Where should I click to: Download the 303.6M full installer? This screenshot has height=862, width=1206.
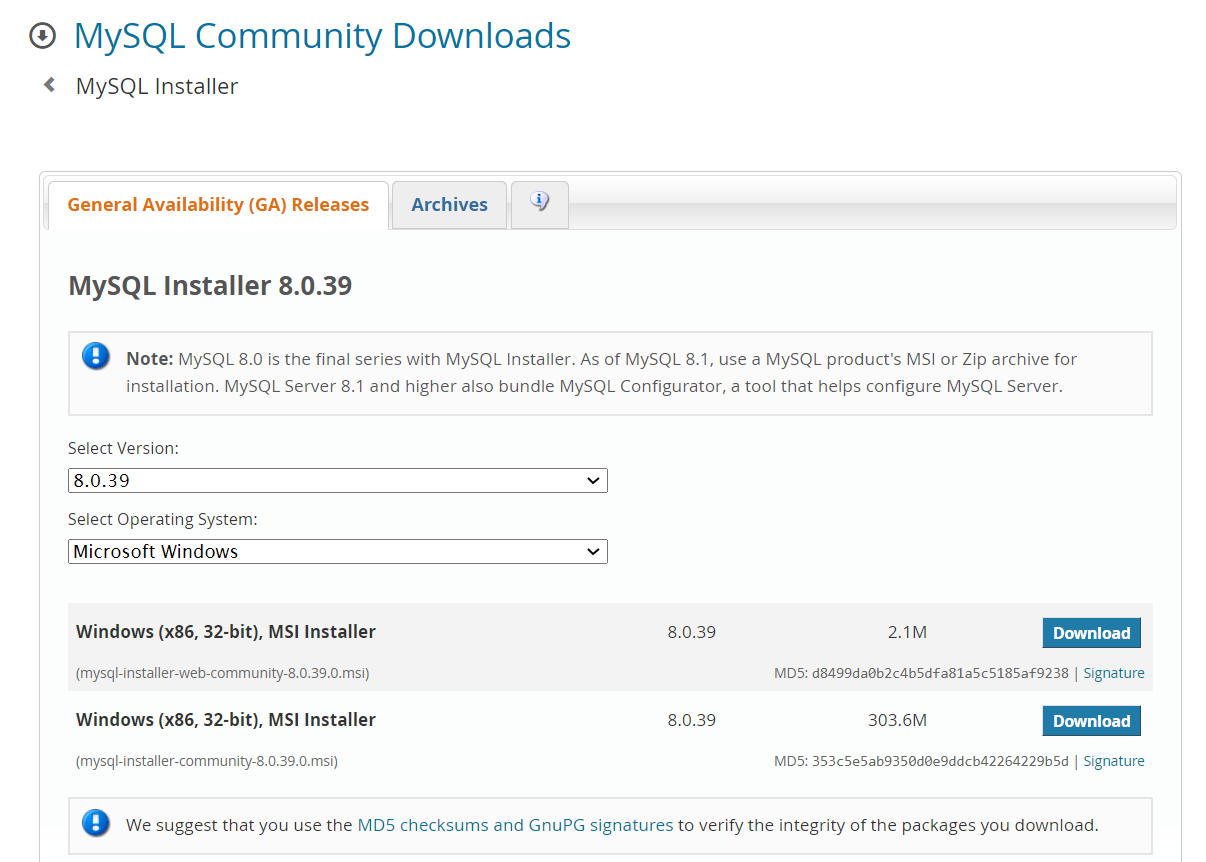[x=1091, y=721]
